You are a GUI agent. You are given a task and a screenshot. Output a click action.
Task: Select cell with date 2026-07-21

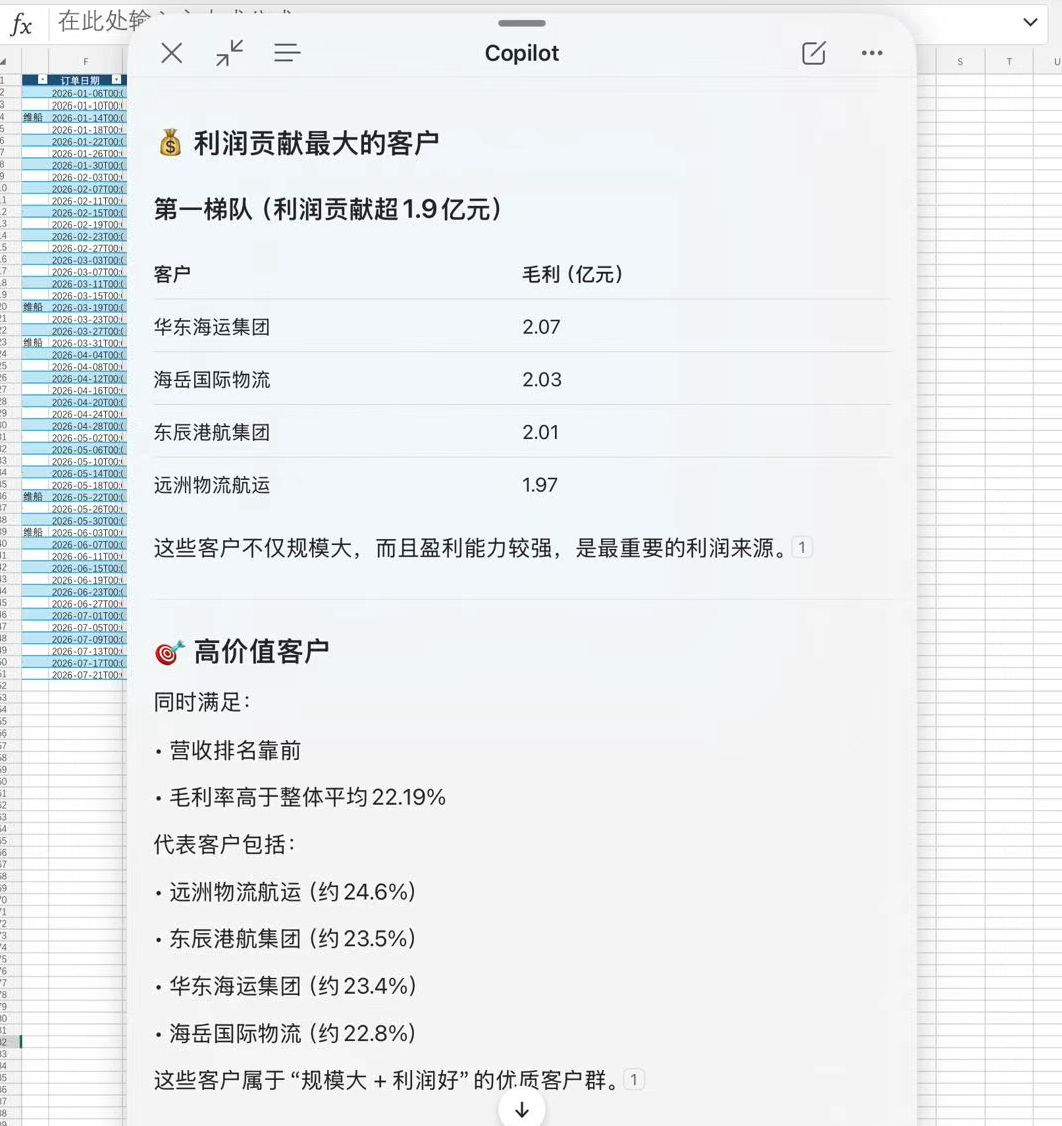(88, 675)
